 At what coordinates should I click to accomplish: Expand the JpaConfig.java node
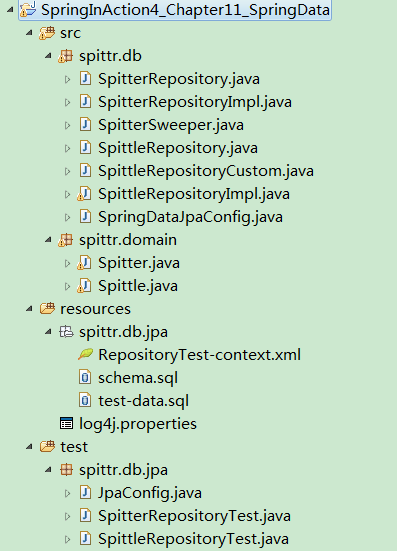(67, 493)
